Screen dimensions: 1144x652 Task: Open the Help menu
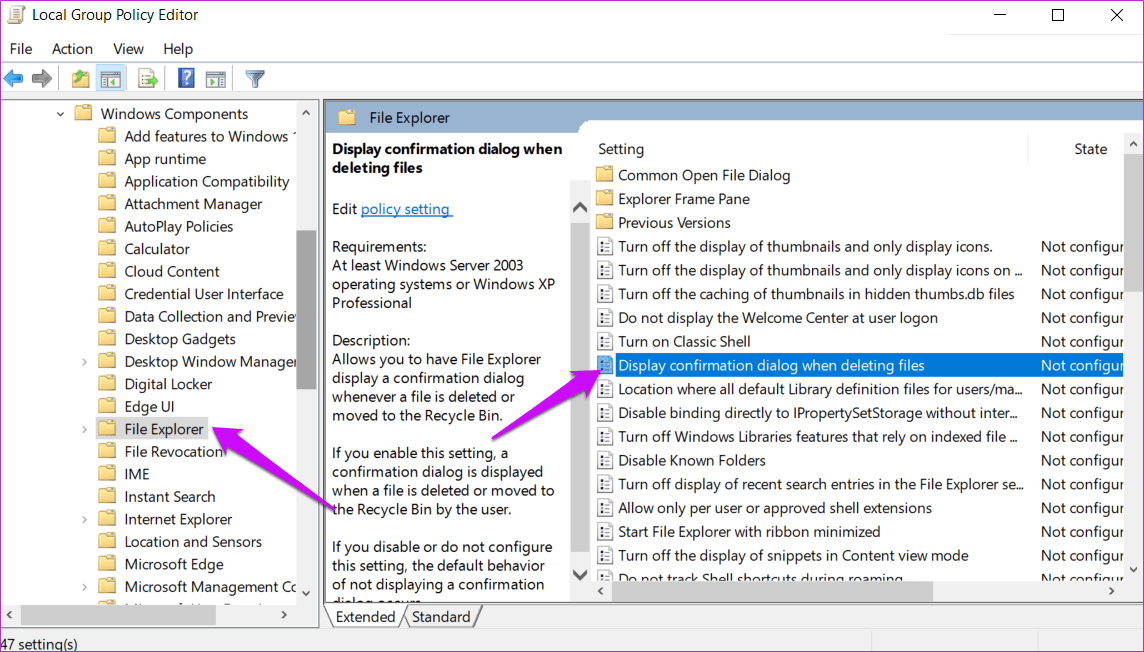coord(178,49)
